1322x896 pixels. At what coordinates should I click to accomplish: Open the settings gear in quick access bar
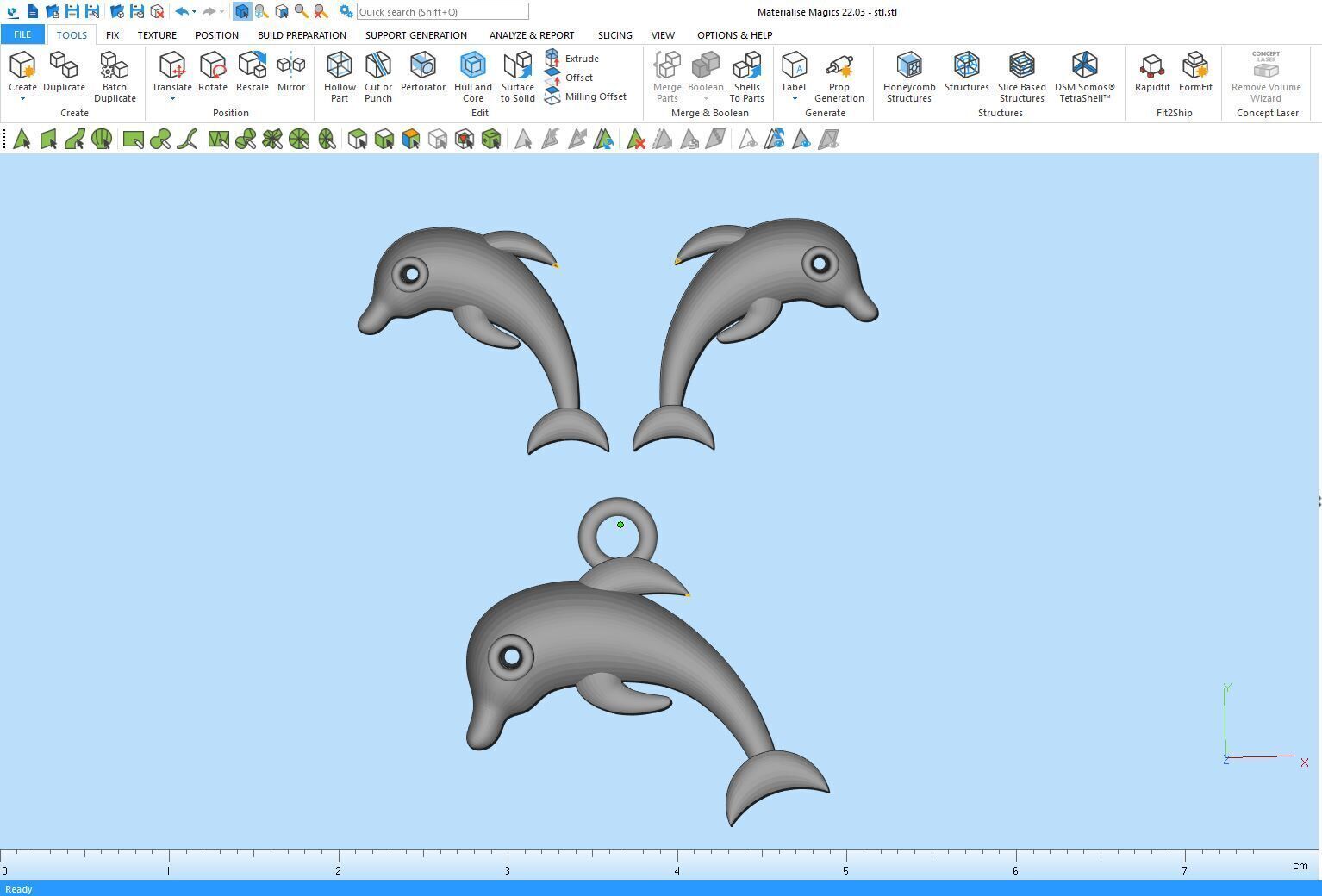[346, 11]
